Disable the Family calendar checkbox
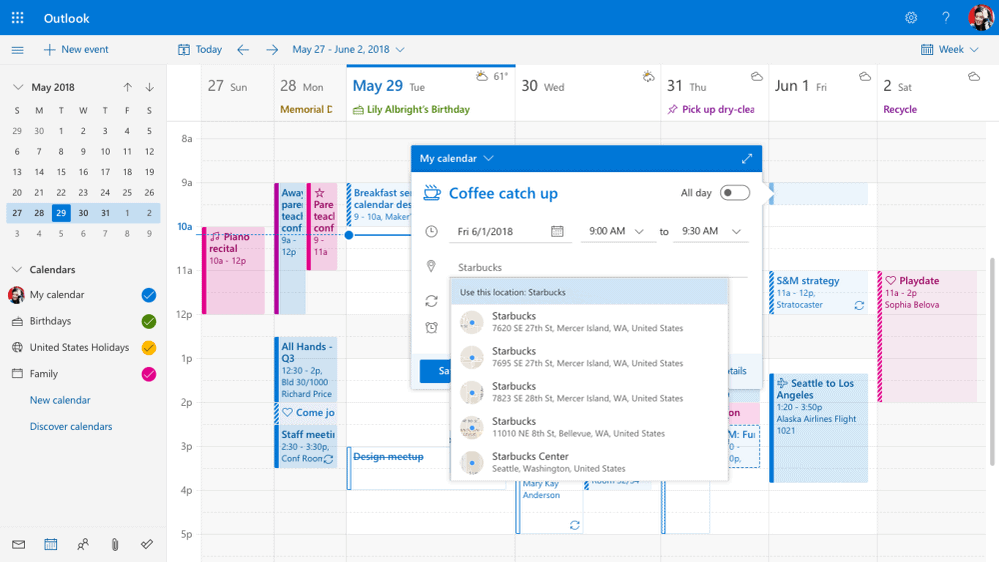999x562 pixels. (148, 374)
